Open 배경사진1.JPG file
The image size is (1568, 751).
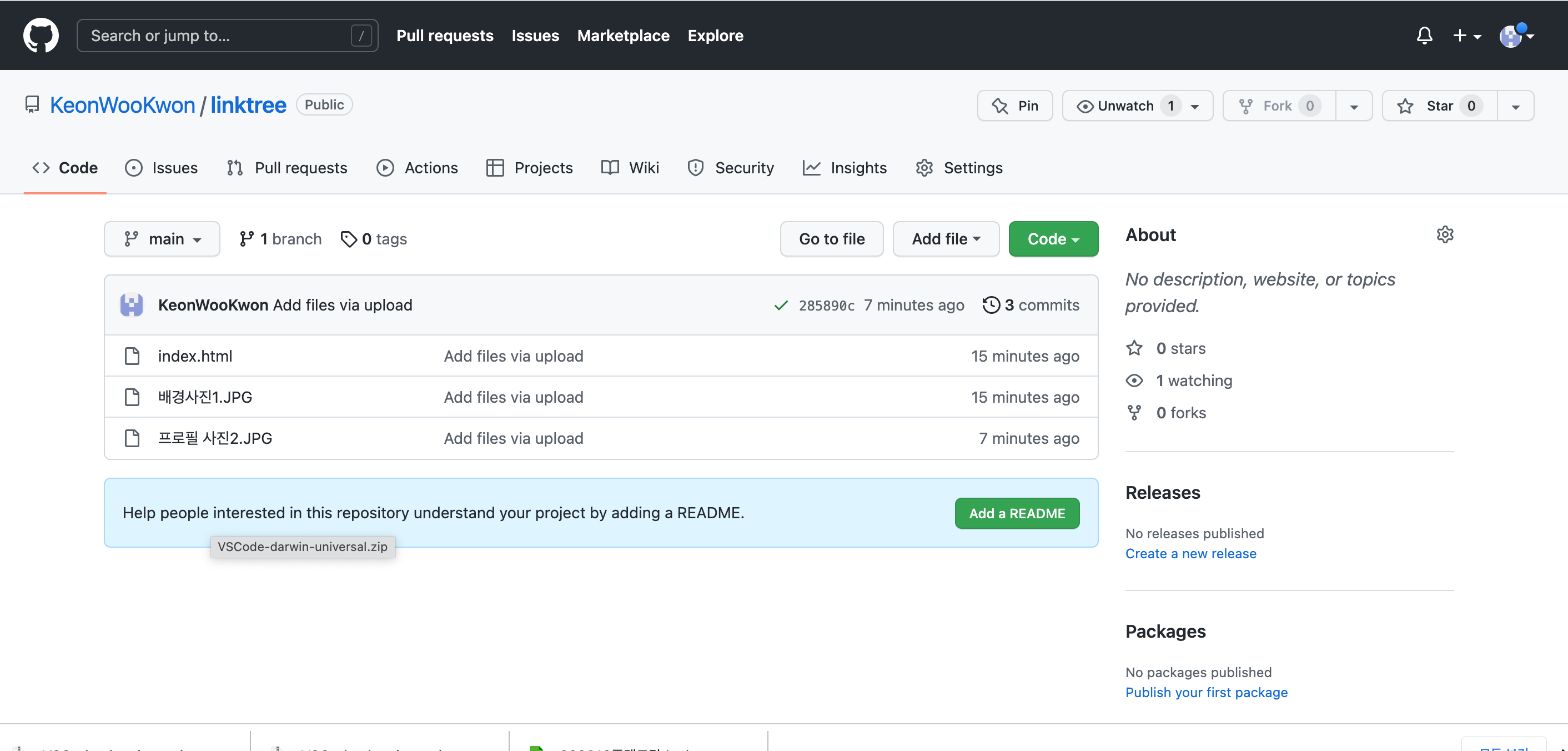[x=205, y=397]
